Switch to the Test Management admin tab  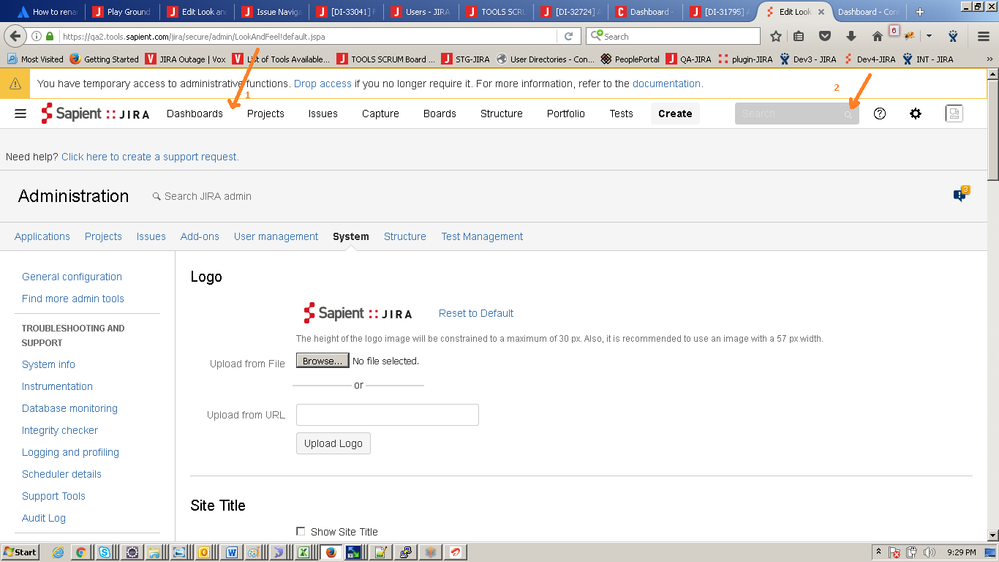pos(482,236)
